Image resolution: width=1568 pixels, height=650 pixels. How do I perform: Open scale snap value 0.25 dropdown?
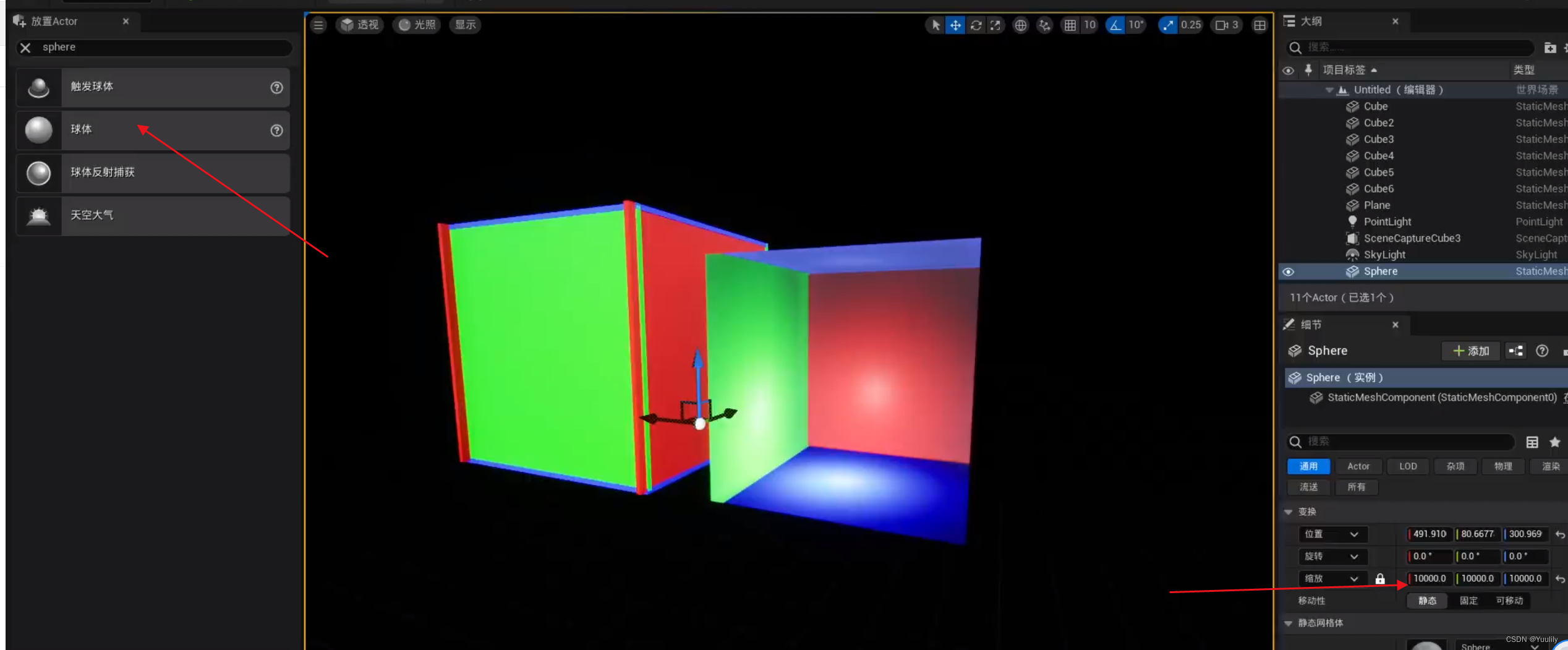1190,25
